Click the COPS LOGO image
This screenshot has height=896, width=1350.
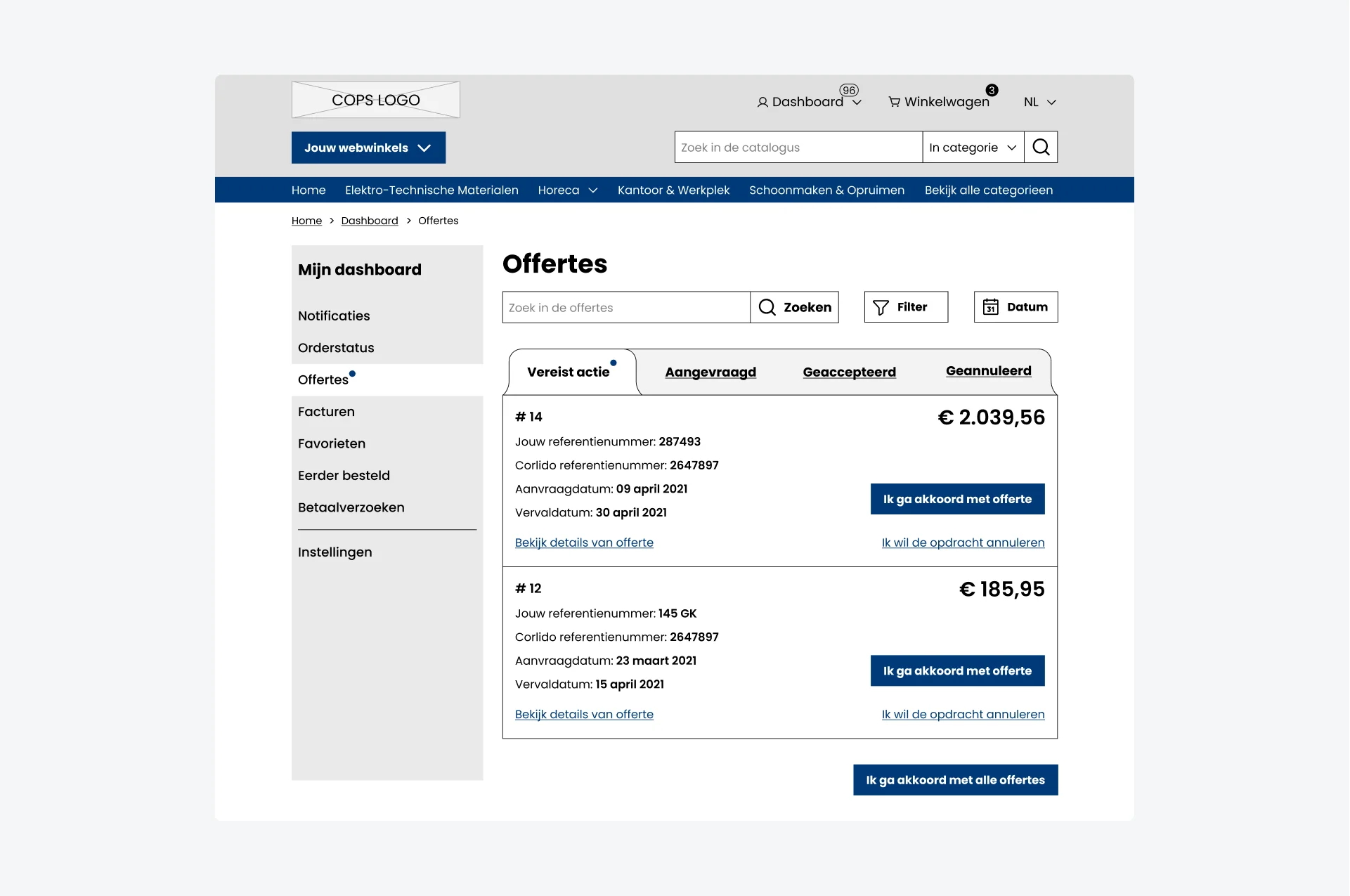(x=376, y=100)
